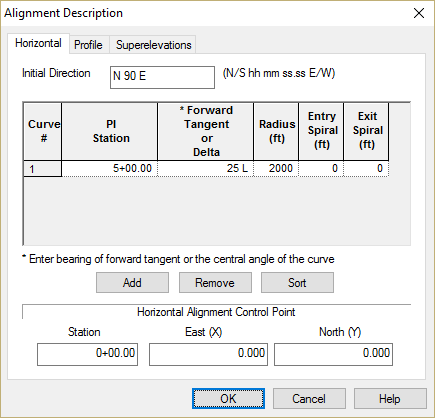Select the Exit Spiral cell in row 1

point(366,169)
